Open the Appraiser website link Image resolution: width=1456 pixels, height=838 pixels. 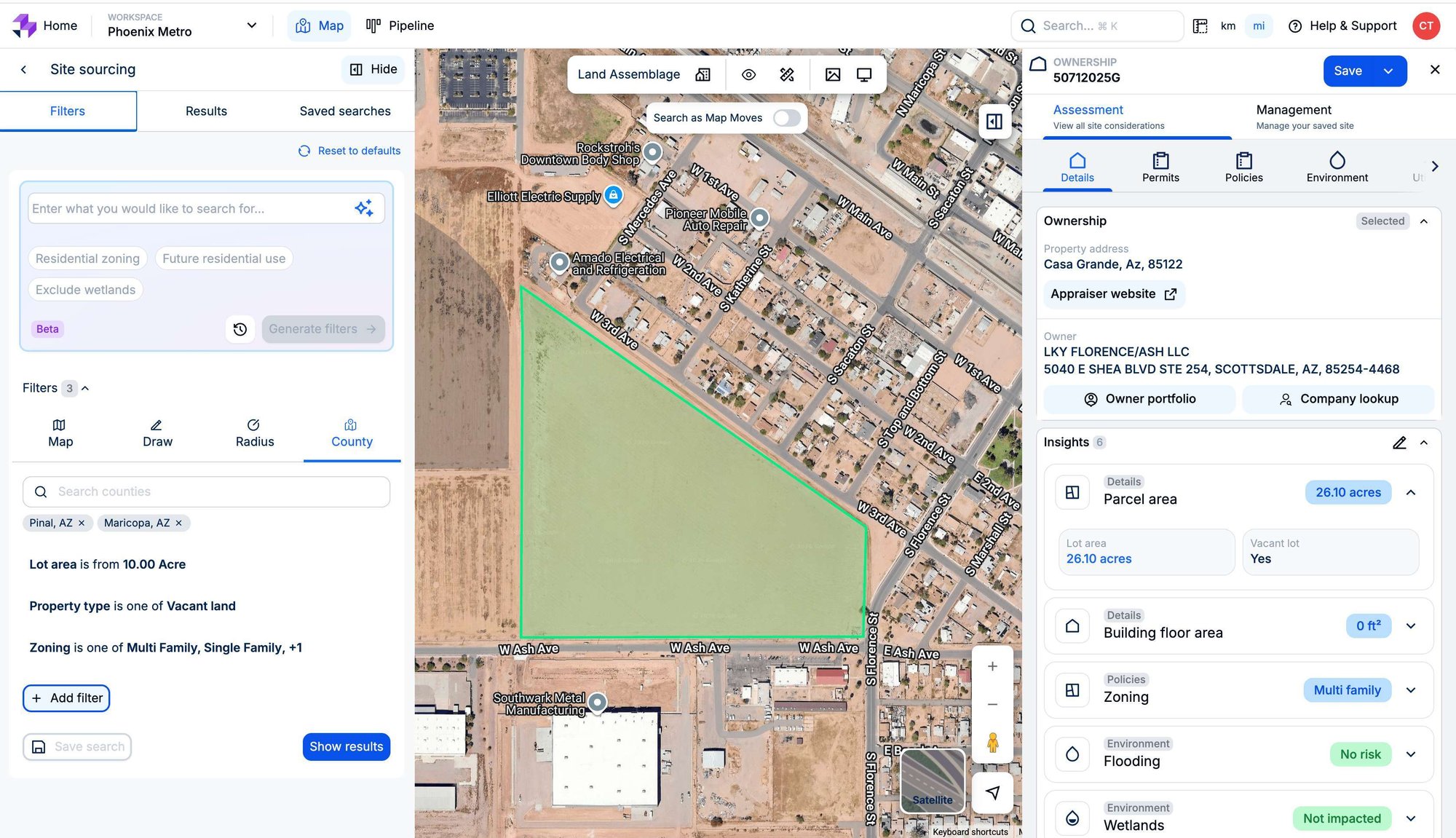1113,294
